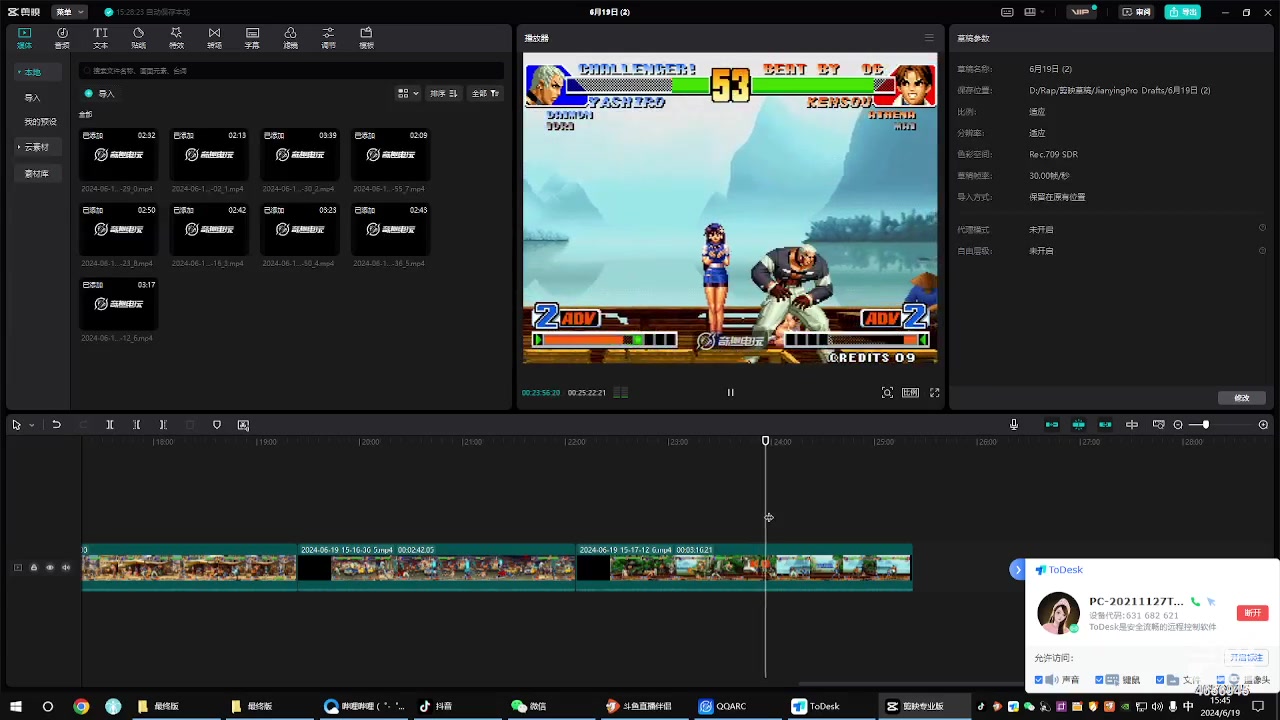
Task: Click the undo icon in timeline toolbar
Action: pos(56,425)
